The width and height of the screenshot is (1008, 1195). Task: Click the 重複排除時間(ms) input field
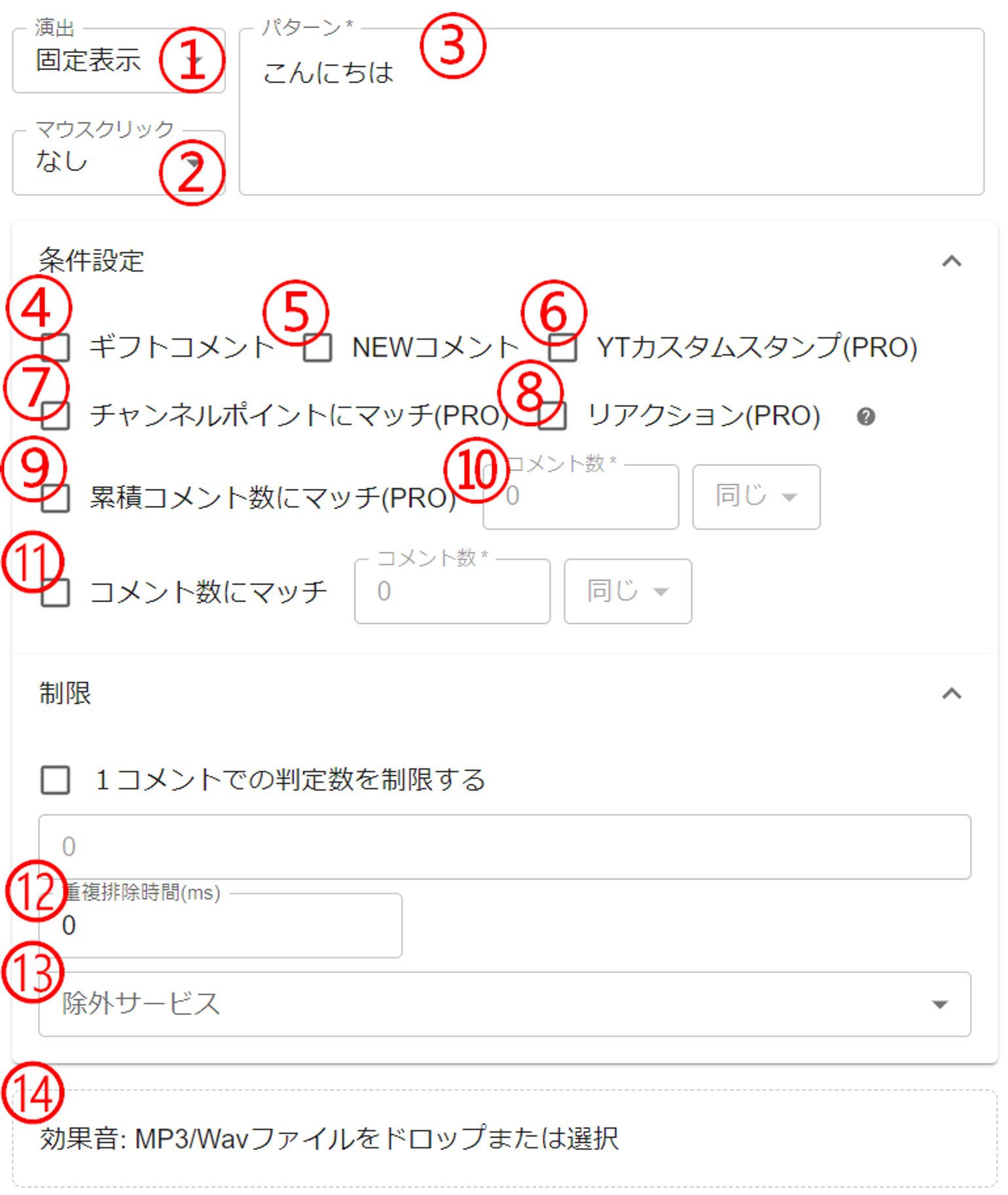point(220,925)
